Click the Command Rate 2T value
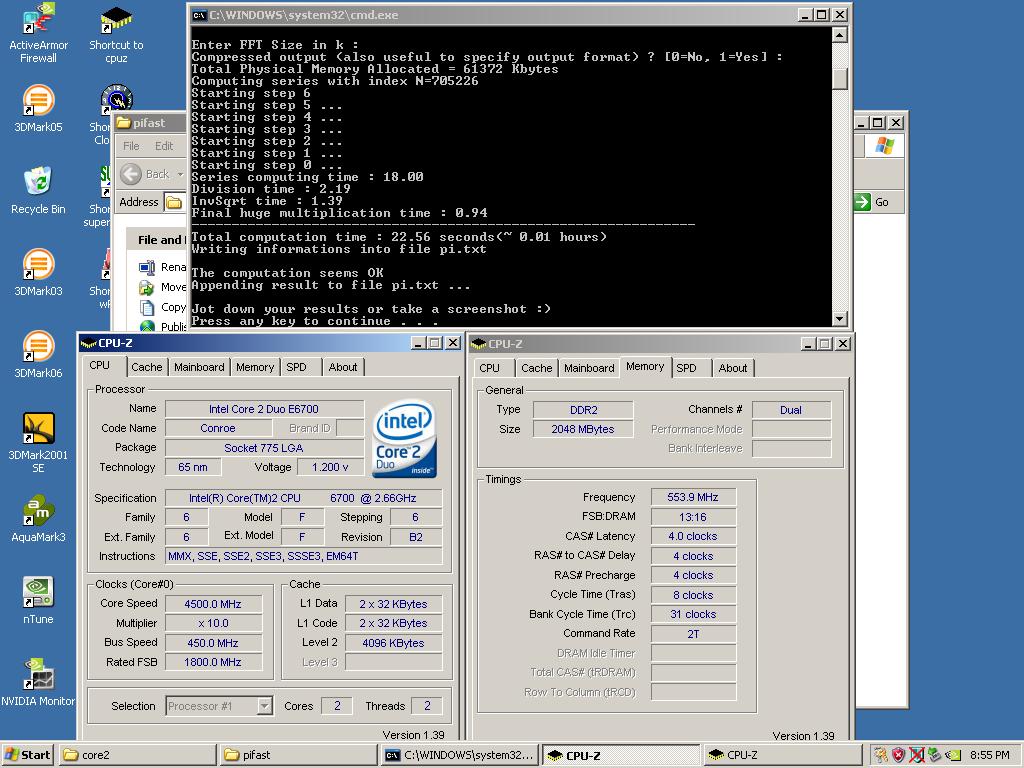Viewport: 1024px width, 768px height. (x=693, y=634)
